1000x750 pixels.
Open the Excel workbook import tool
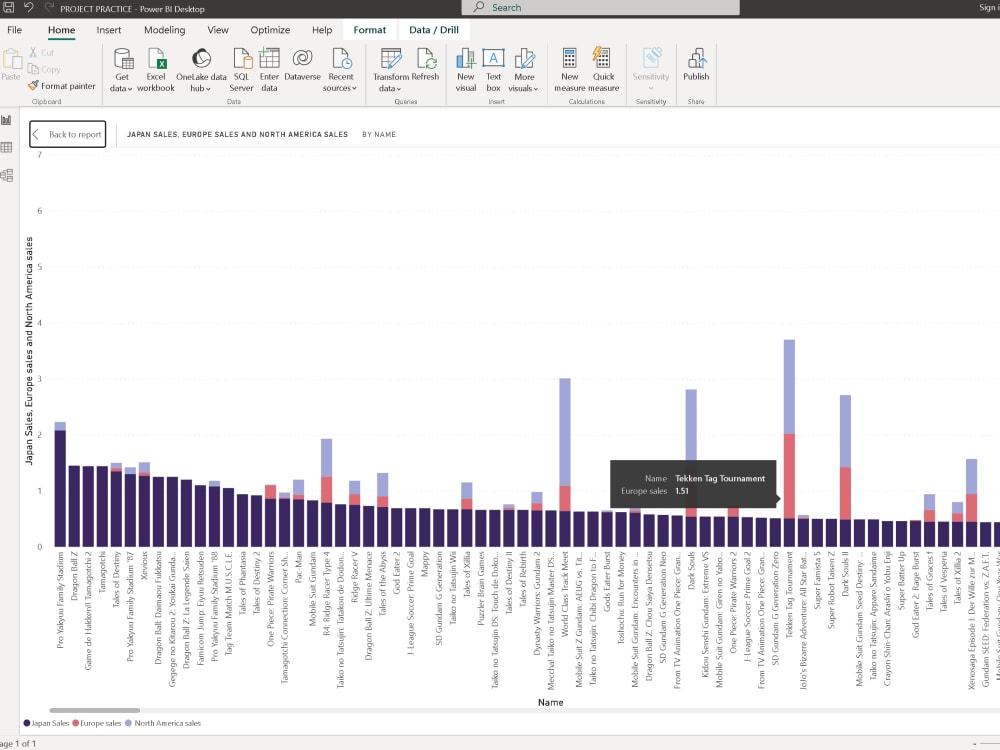[x=156, y=68]
